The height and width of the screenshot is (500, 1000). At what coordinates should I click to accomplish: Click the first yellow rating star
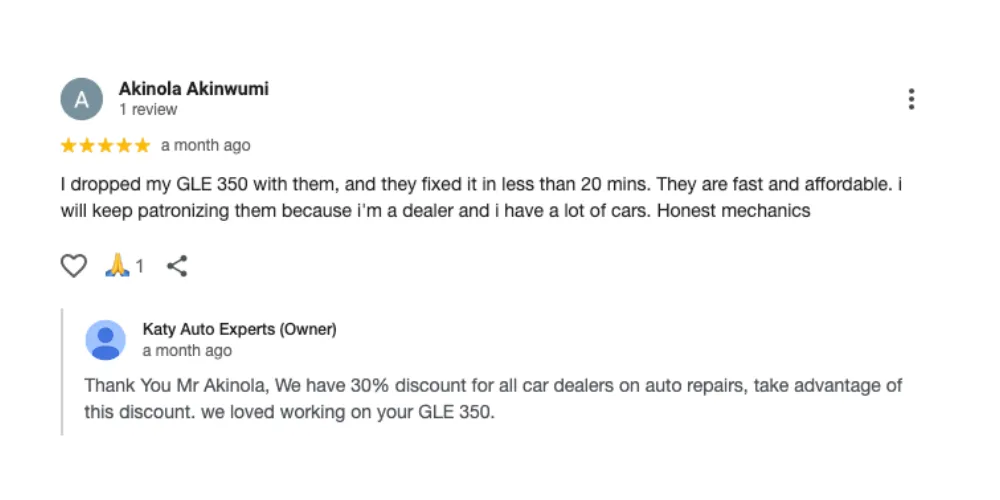(69, 146)
